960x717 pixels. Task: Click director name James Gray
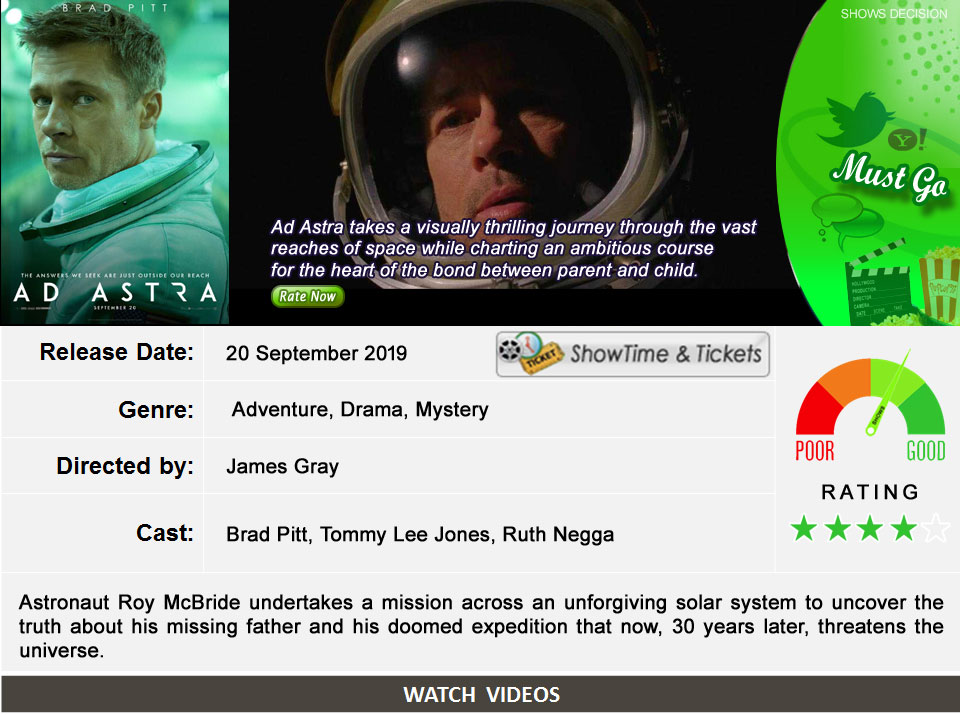(282, 467)
